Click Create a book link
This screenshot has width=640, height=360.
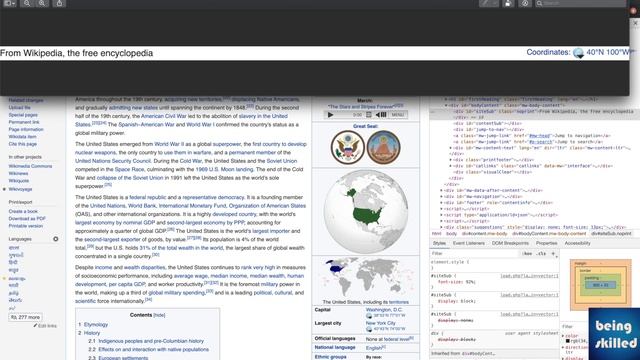click(23, 211)
